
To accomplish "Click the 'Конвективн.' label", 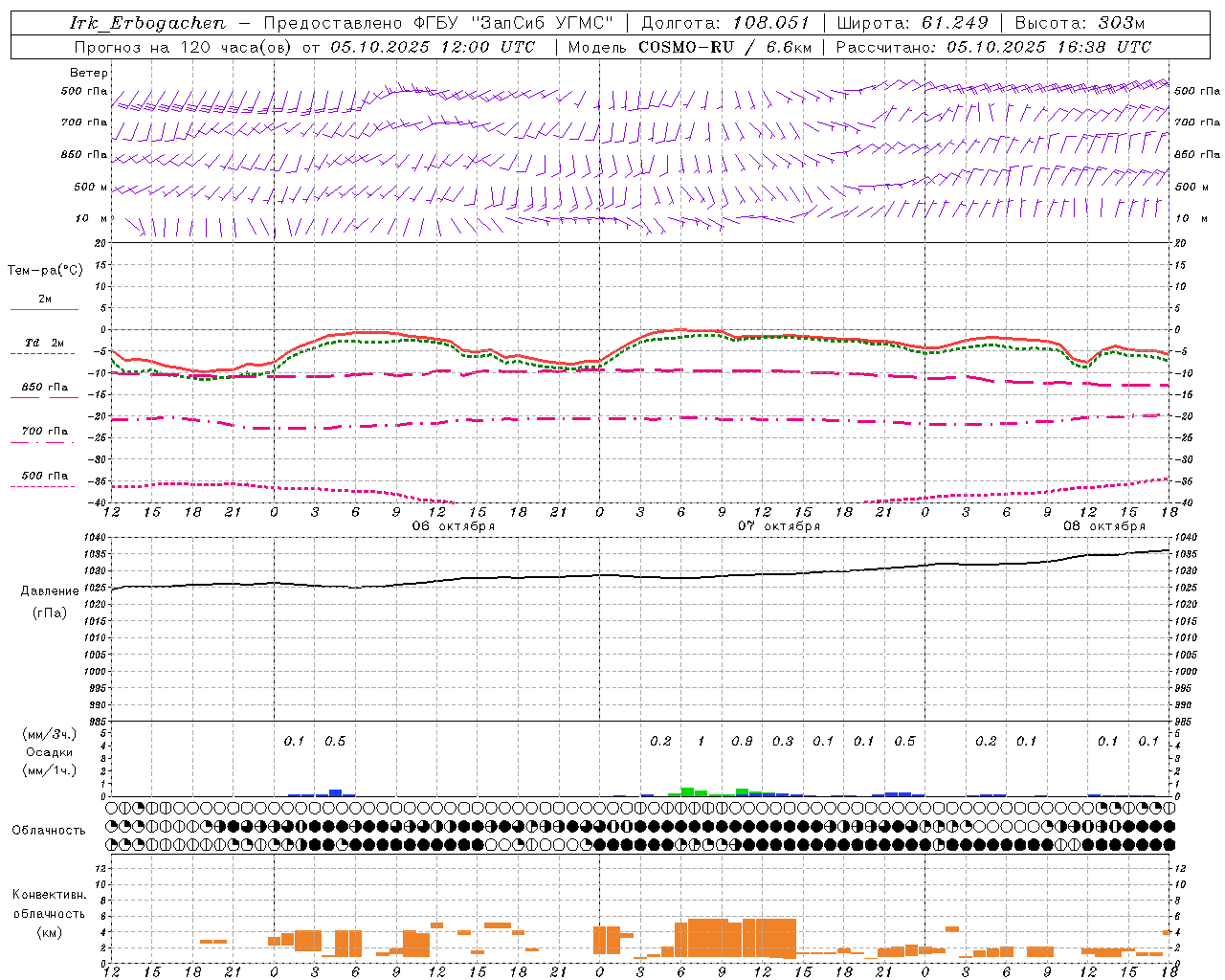I will click(49, 895).
